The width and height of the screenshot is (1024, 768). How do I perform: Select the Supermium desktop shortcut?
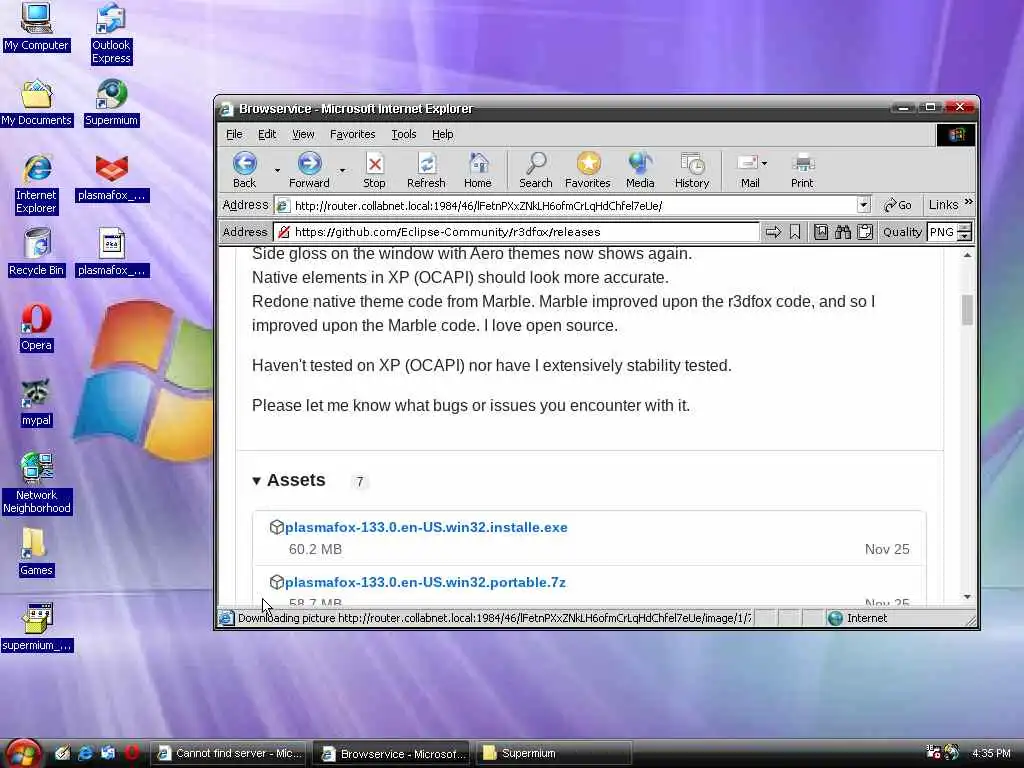[x=111, y=103]
